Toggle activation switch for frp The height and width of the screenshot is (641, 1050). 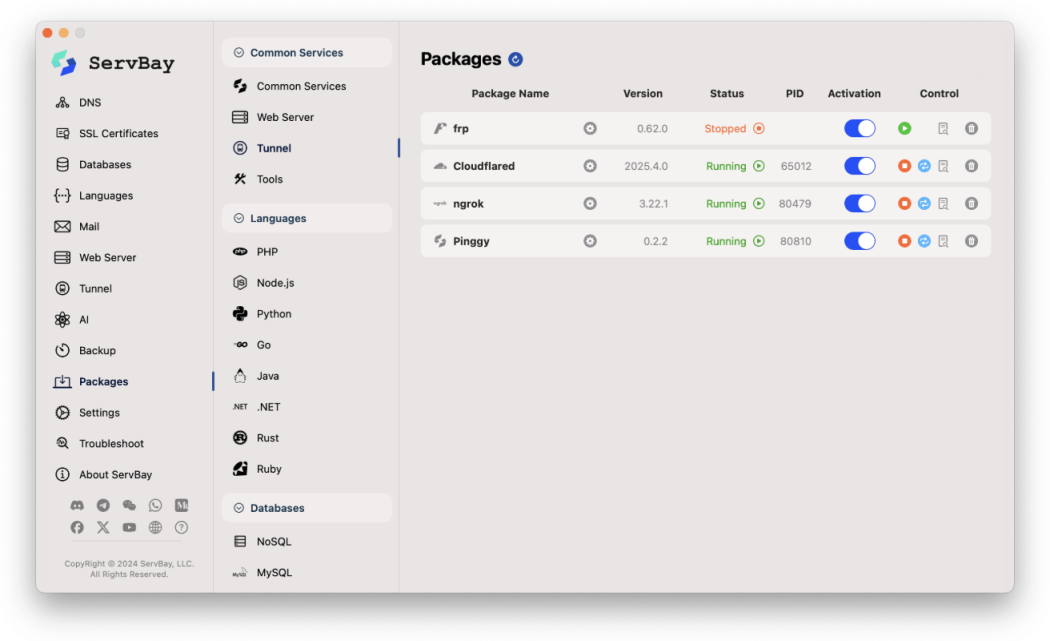[x=859, y=129]
